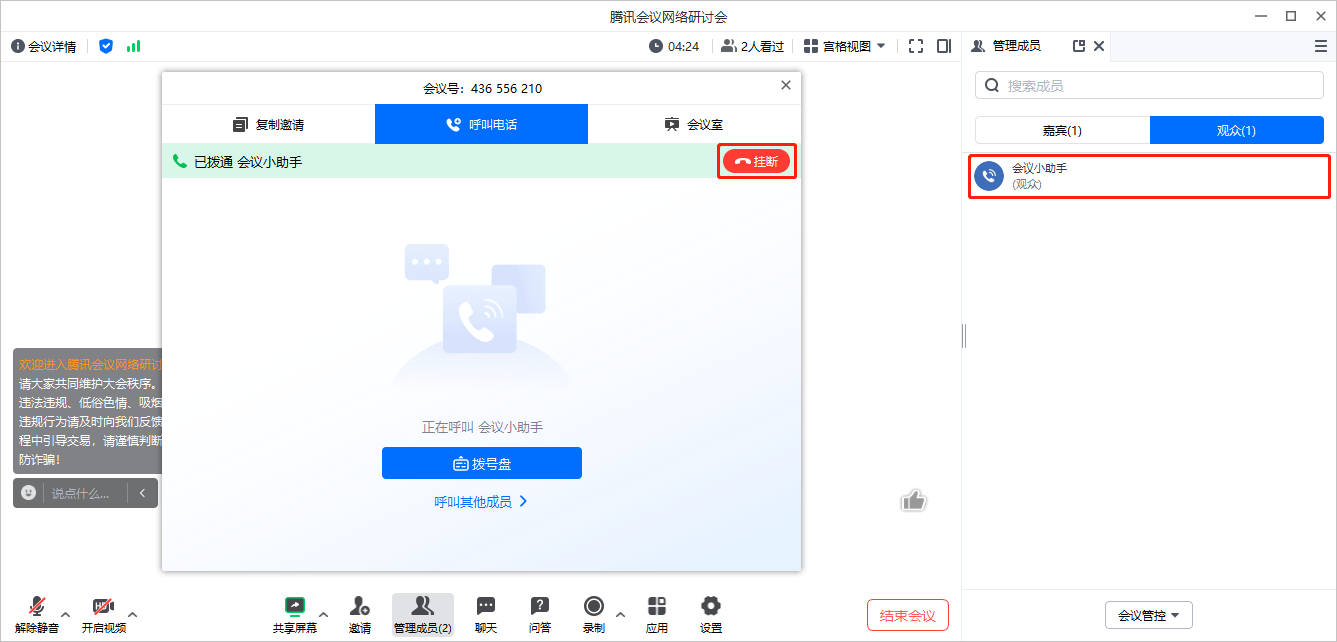Open the 问答 Q&A panel
The image size is (1337, 642).
point(540,614)
